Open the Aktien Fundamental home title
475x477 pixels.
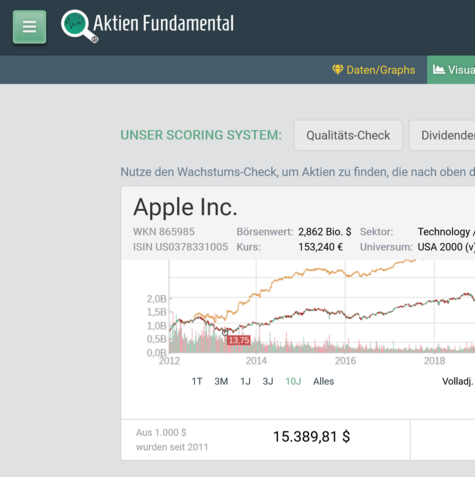pyautogui.click(x=164, y=23)
